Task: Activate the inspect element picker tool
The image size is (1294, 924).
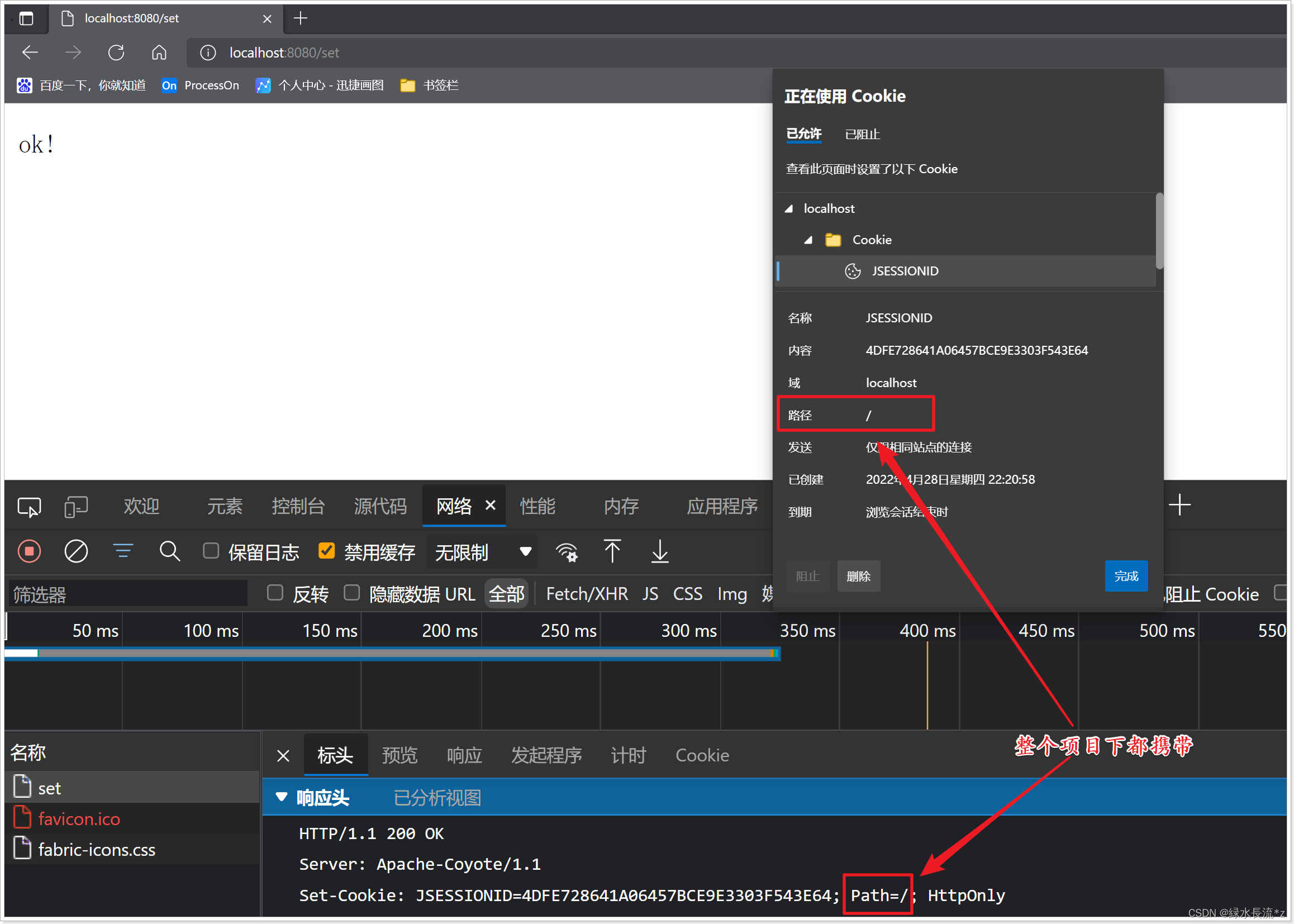Action: [29, 506]
